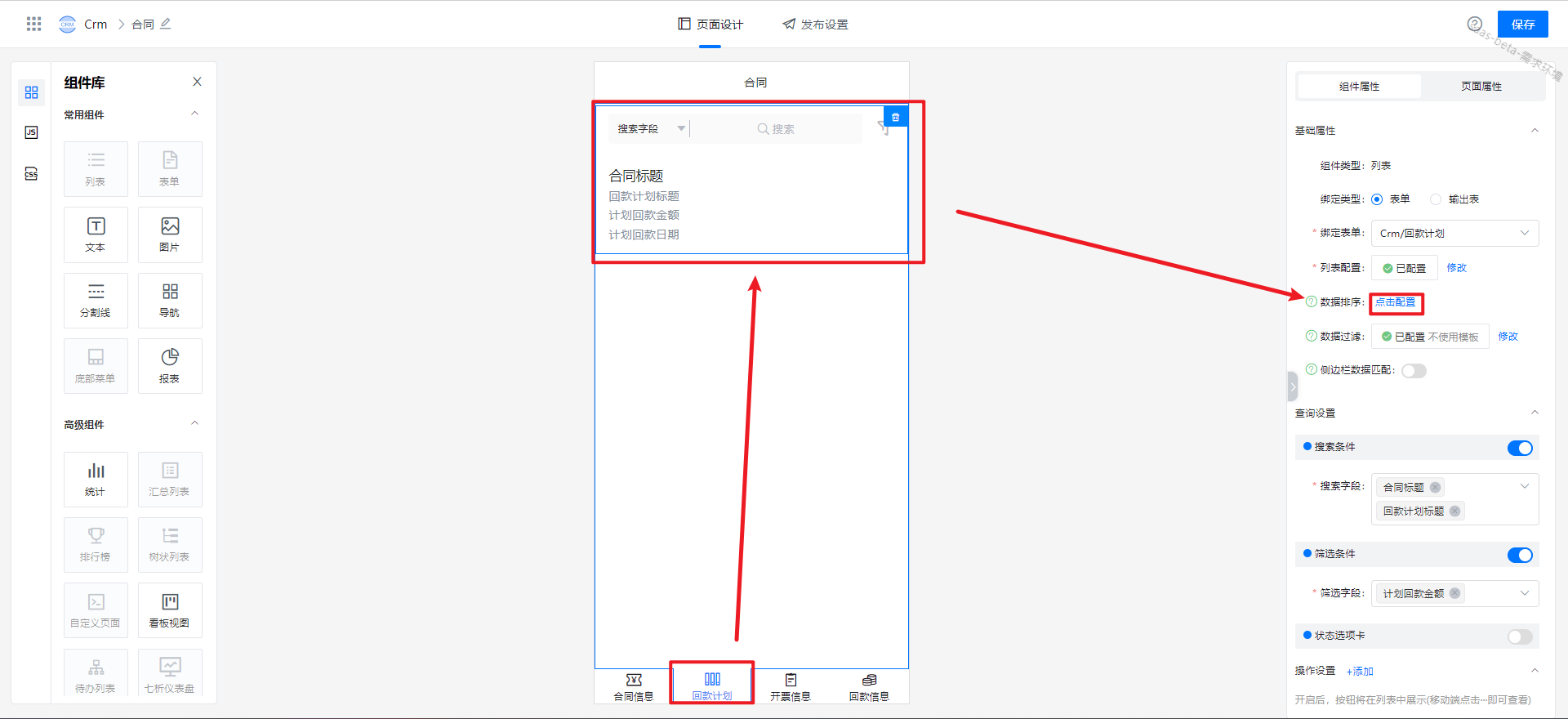Image resolution: width=1568 pixels, height=719 pixels.
Task: Collapse the 基础属性 section
Action: [x=1535, y=130]
